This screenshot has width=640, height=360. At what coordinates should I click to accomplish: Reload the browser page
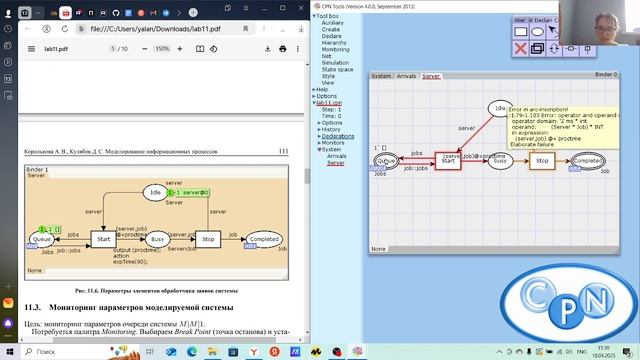tap(64, 29)
